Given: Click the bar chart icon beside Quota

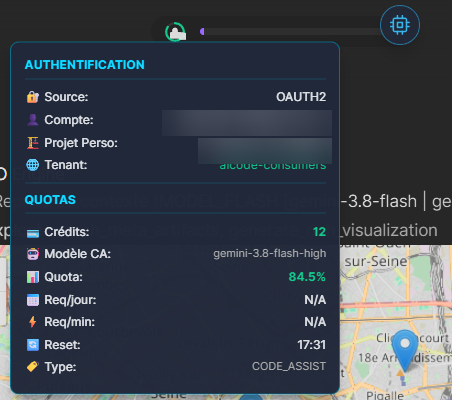Looking at the screenshot, I should pyautogui.click(x=33, y=277).
